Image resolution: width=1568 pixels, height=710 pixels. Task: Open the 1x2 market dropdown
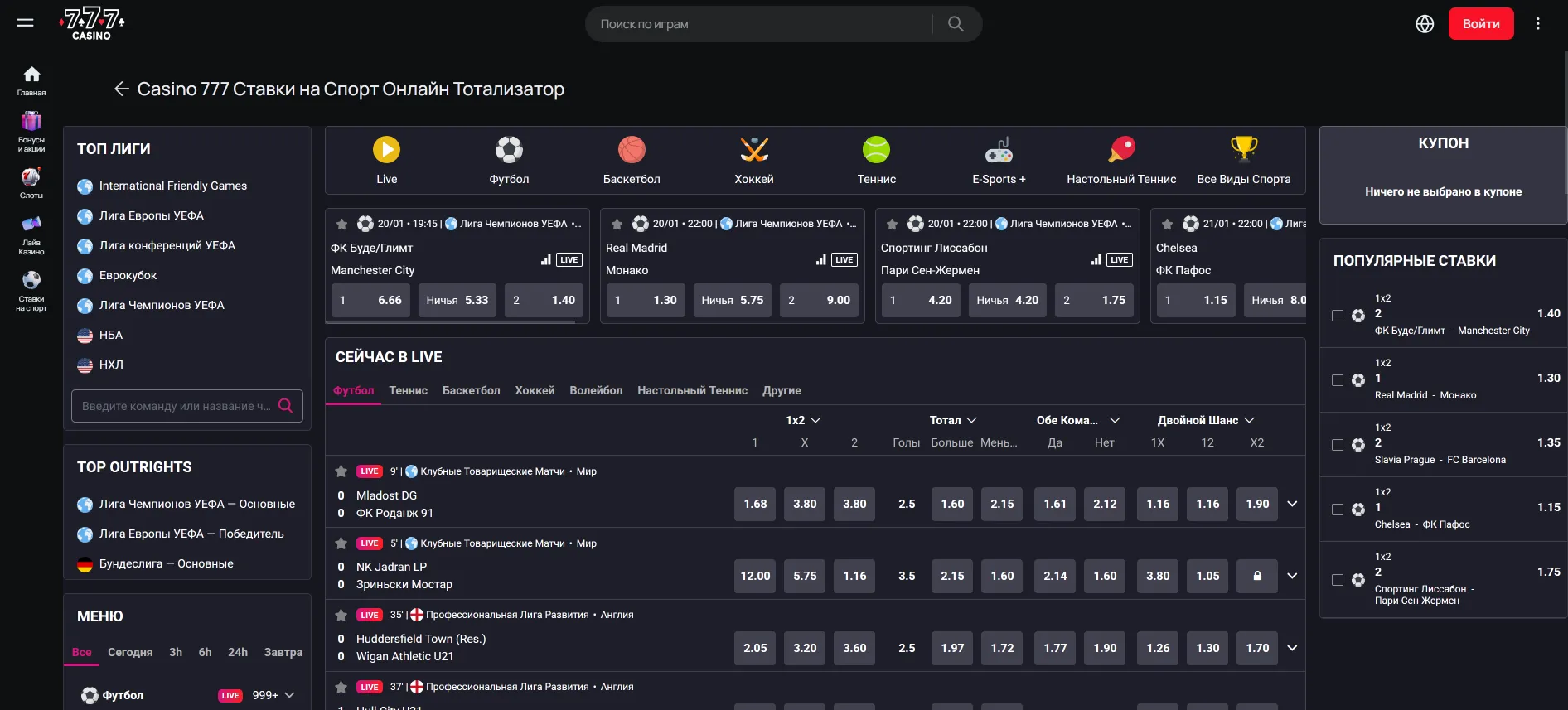coord(803,420)
